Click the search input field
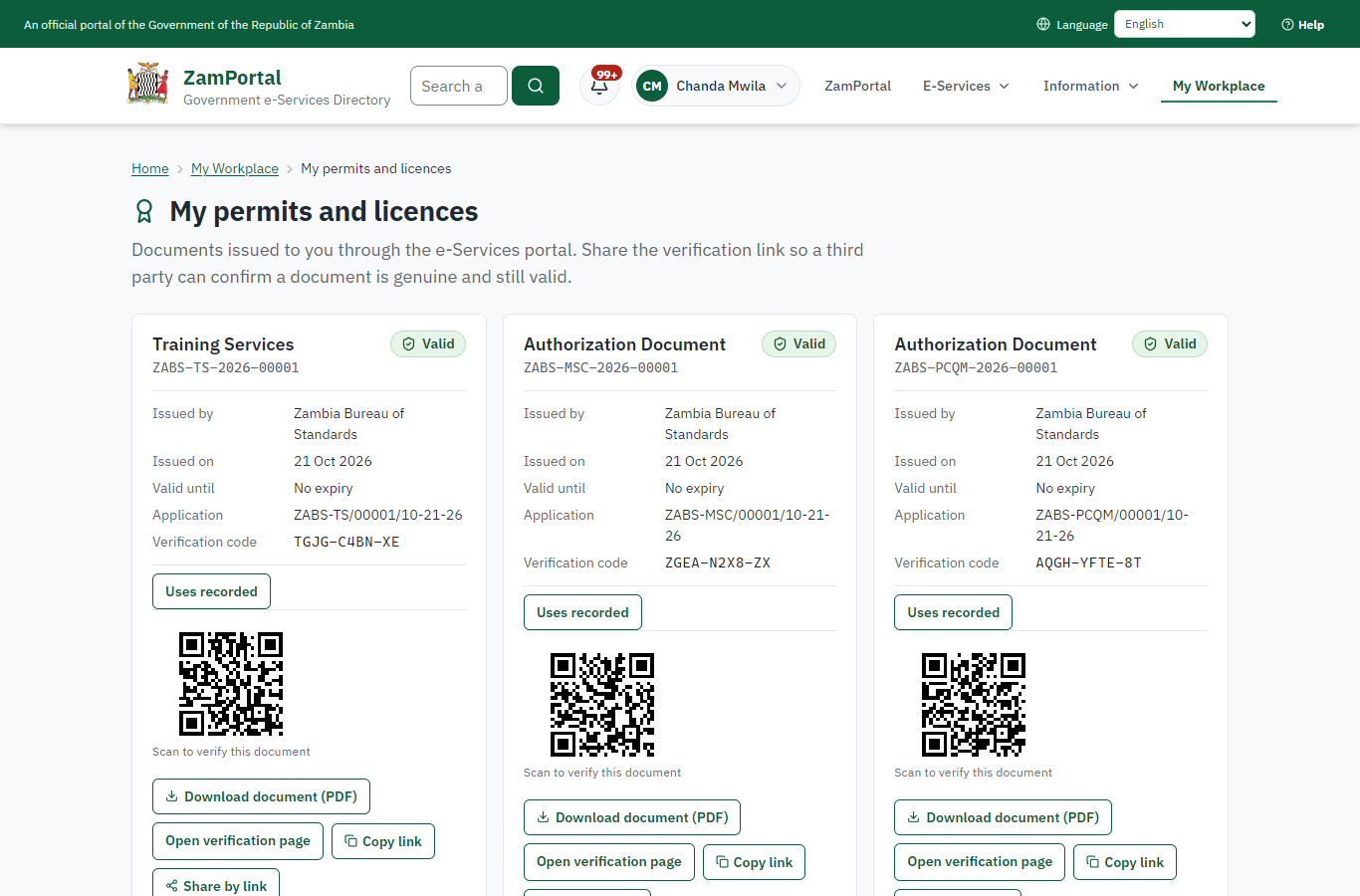The width and height of the screenshot is (1360, 896). point(459,86)
